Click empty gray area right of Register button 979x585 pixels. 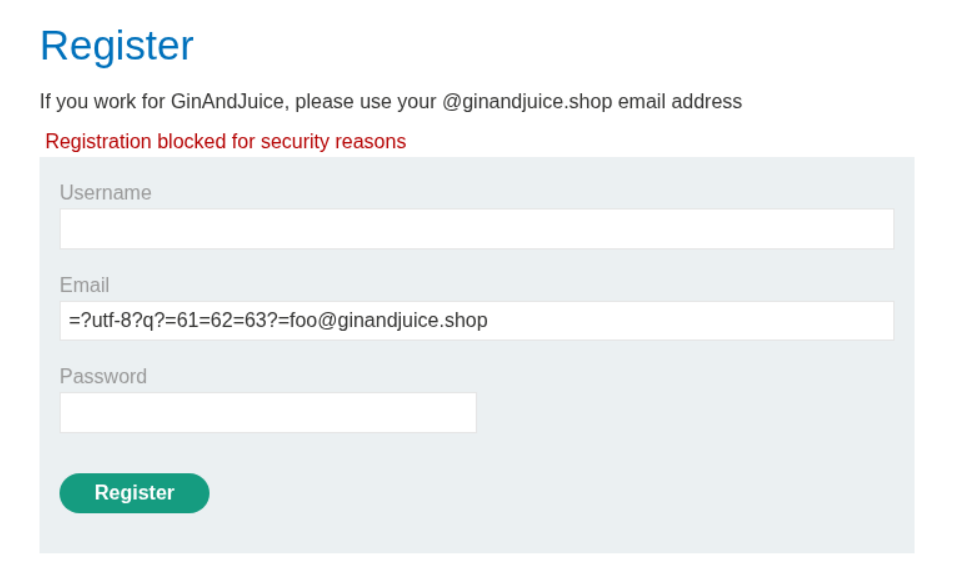[560, 493]
